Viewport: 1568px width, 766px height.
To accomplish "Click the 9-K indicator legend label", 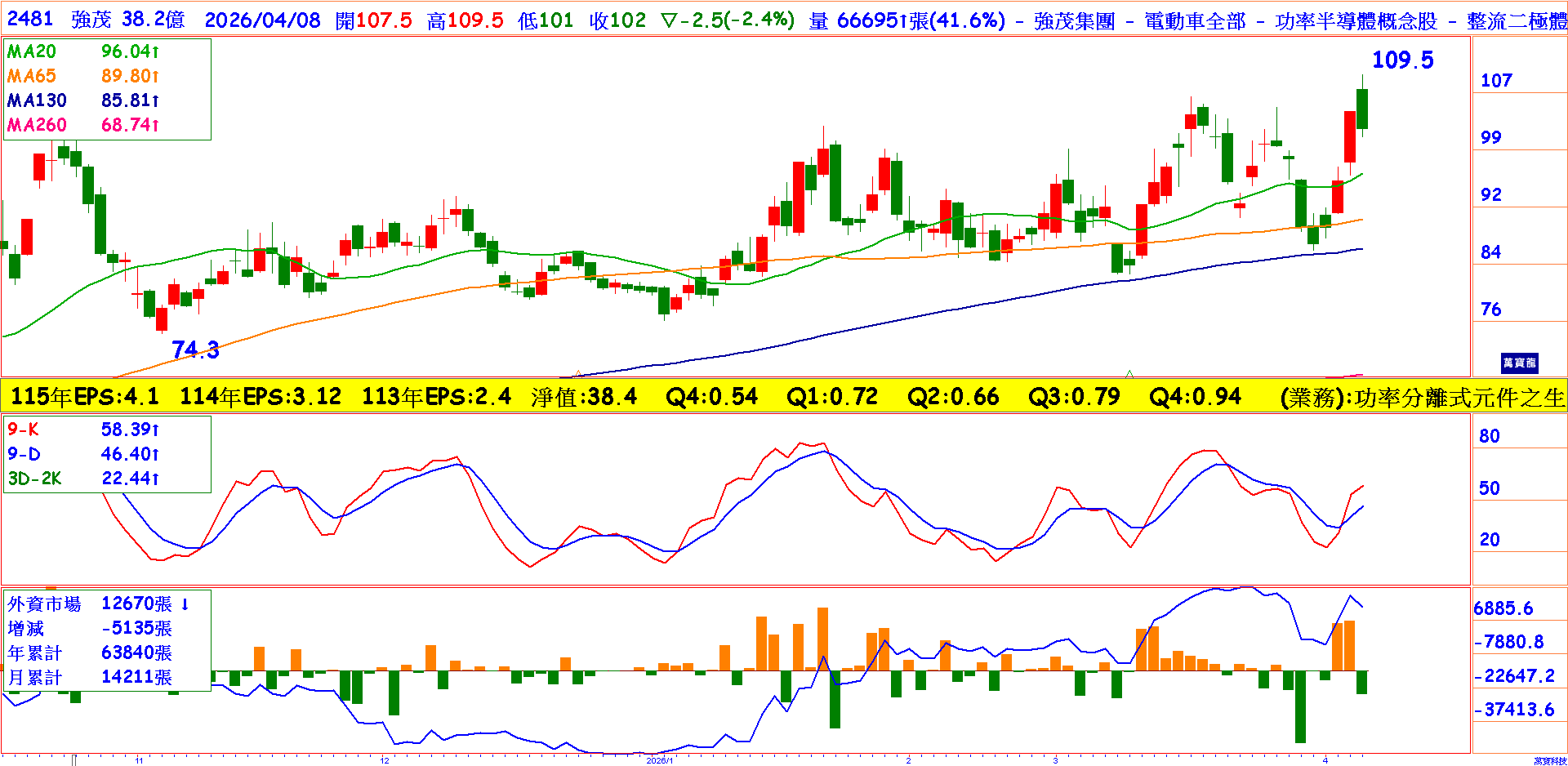I will tap(23, 430).
